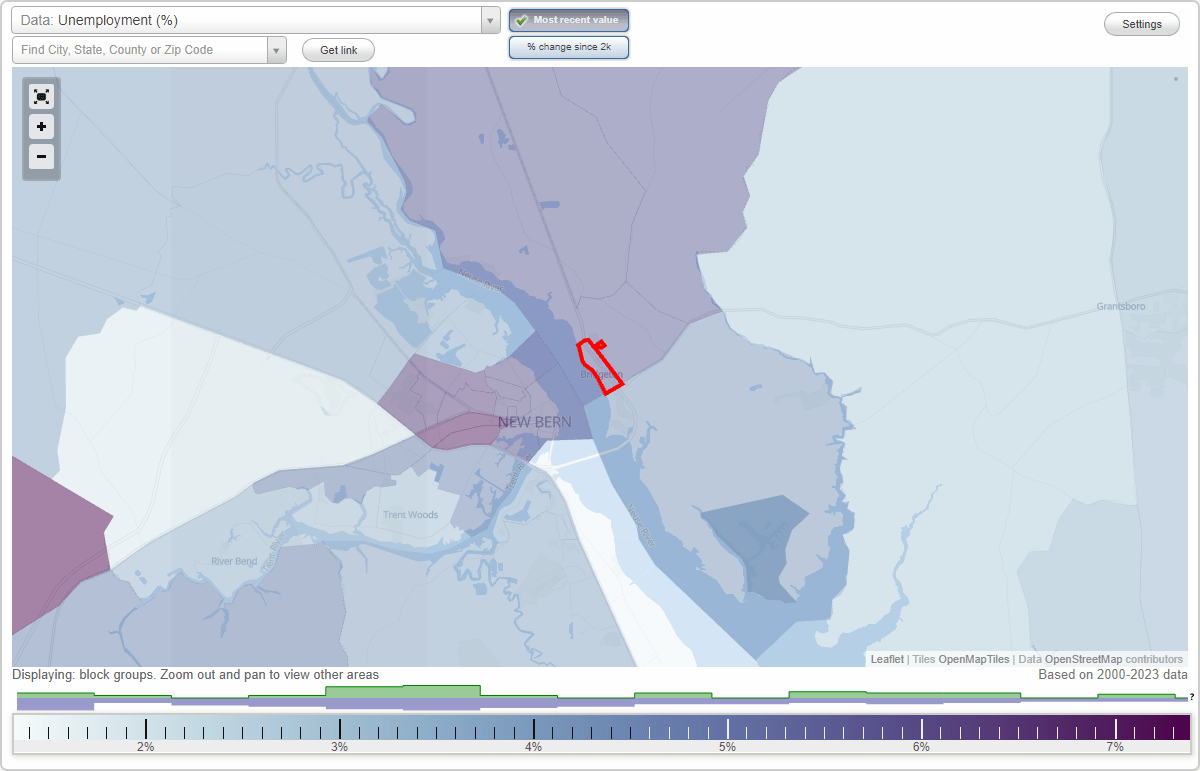Viewport: 1200px width, 771px height.
Task: Zoom in using the plus icon
Action: click(x=41, y=127)
